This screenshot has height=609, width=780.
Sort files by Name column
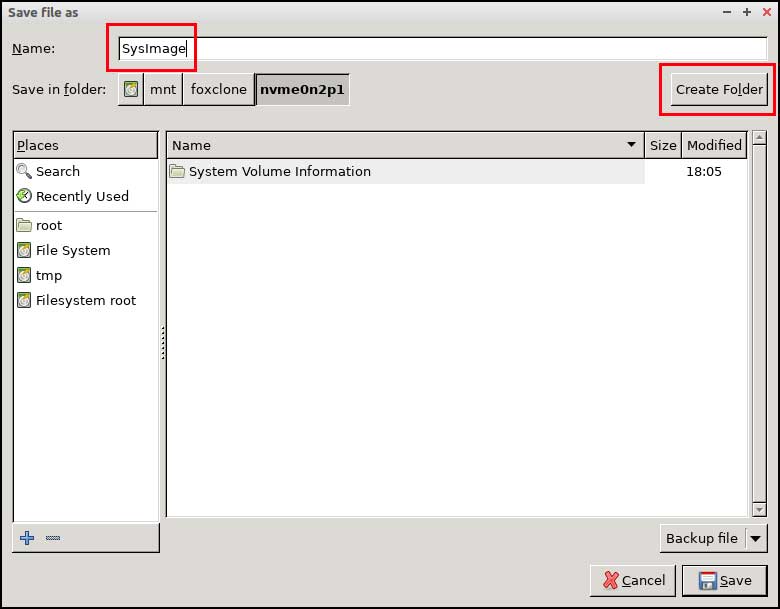pyautogui.click(x=405, y=145)
